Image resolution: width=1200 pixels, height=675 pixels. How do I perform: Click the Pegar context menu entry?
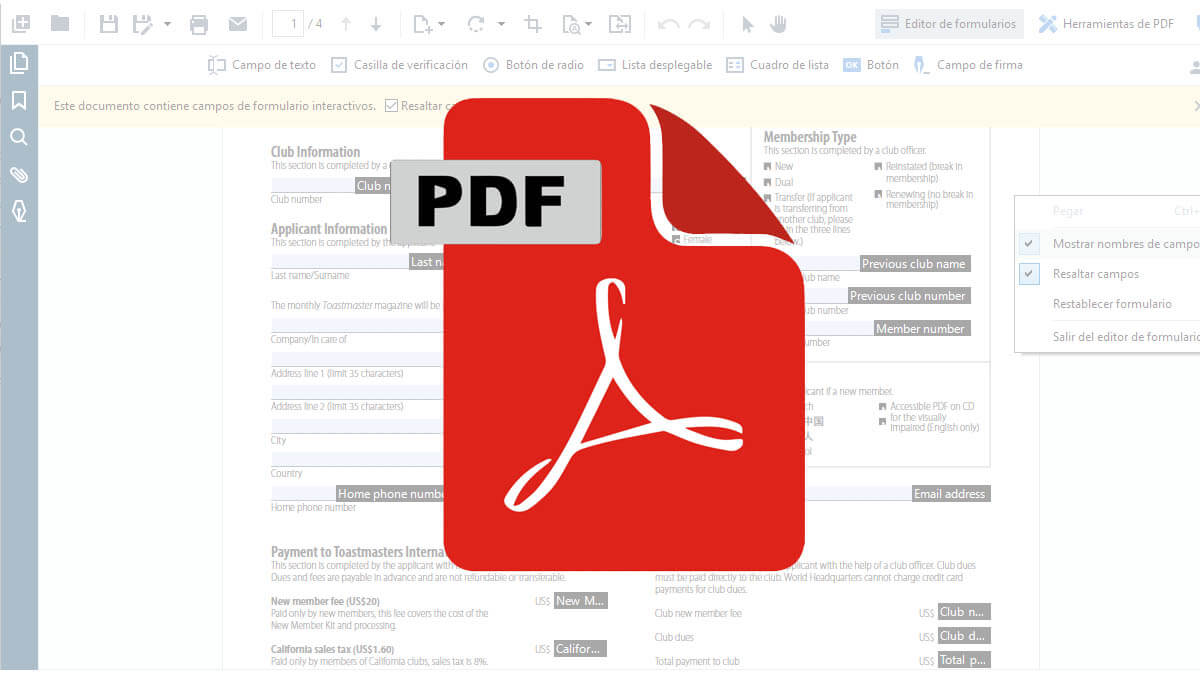(x=1109, y=211)
